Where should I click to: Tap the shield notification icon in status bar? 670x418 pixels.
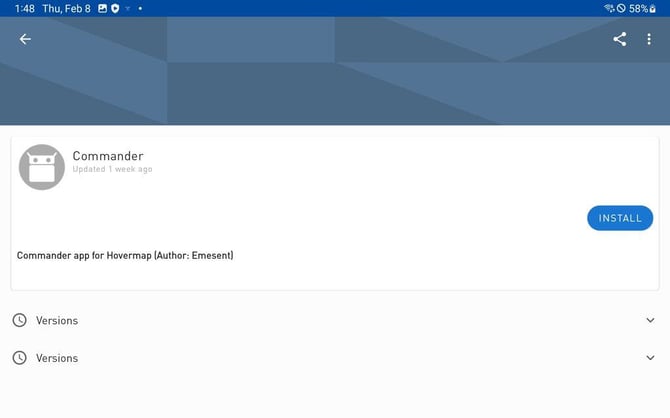[116, 8]
